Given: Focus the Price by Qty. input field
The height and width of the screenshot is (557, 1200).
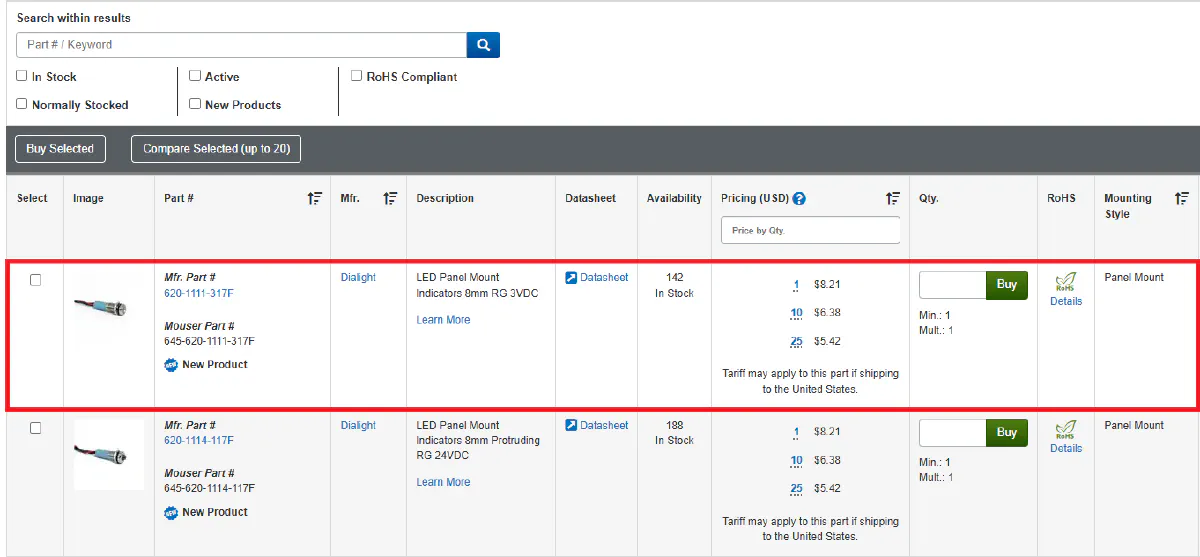Looking at the screenshot, I should [x=811, y=230].
